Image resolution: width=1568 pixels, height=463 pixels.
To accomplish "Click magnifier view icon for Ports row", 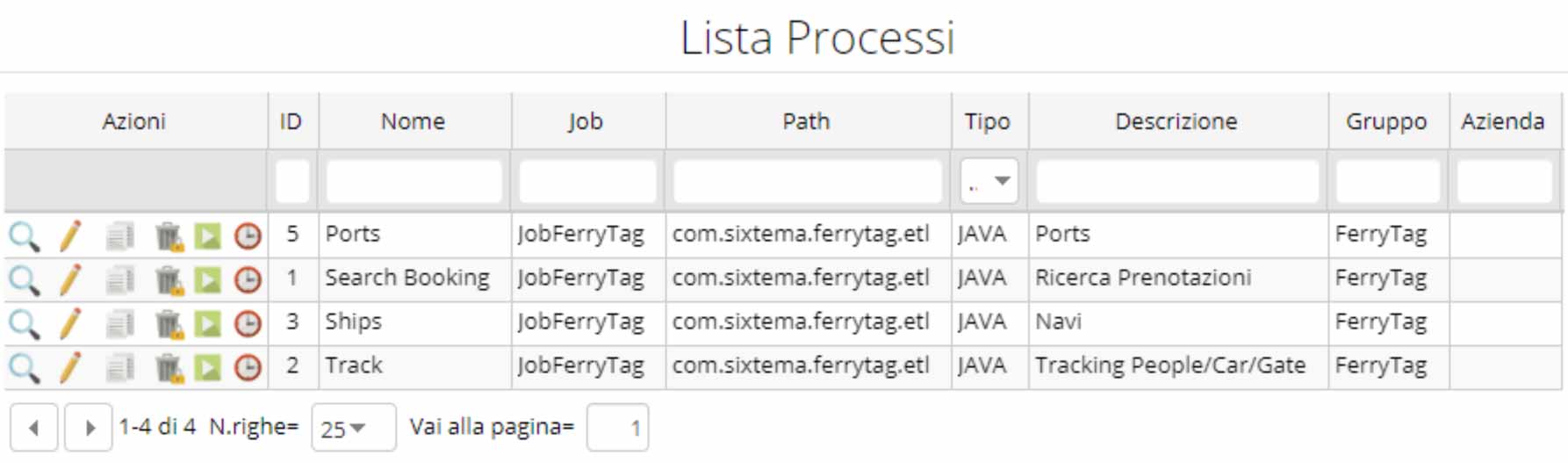I will click(x=25, y=236).
